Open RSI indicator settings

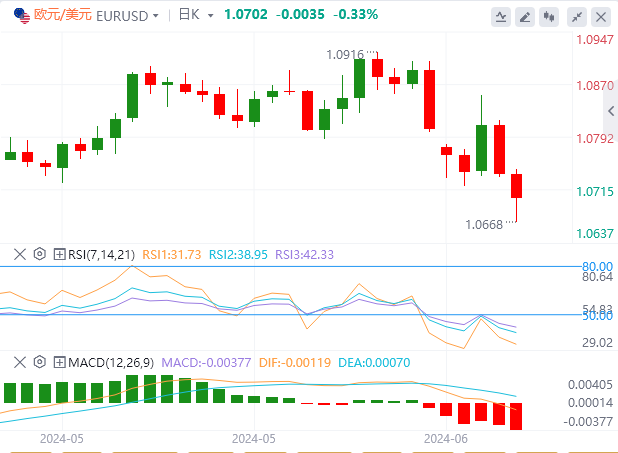[x=39, y=254]
